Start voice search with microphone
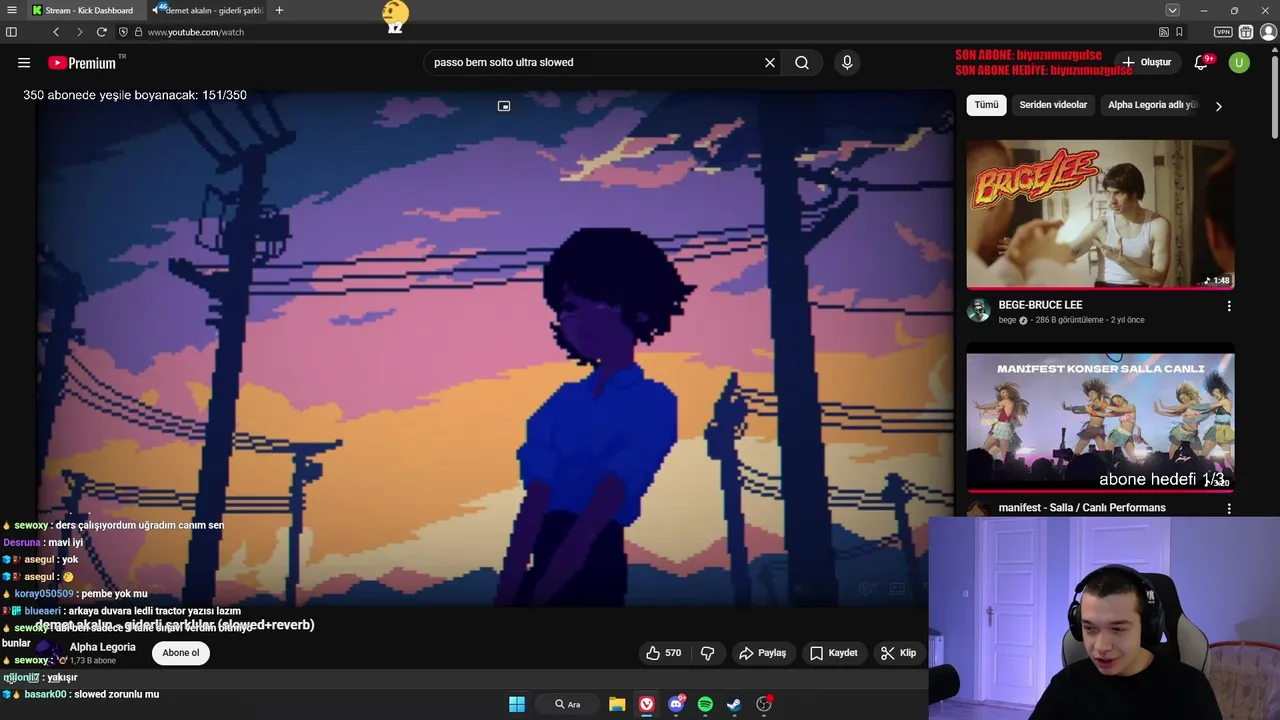1280x720 pixels. pos(847,62)
